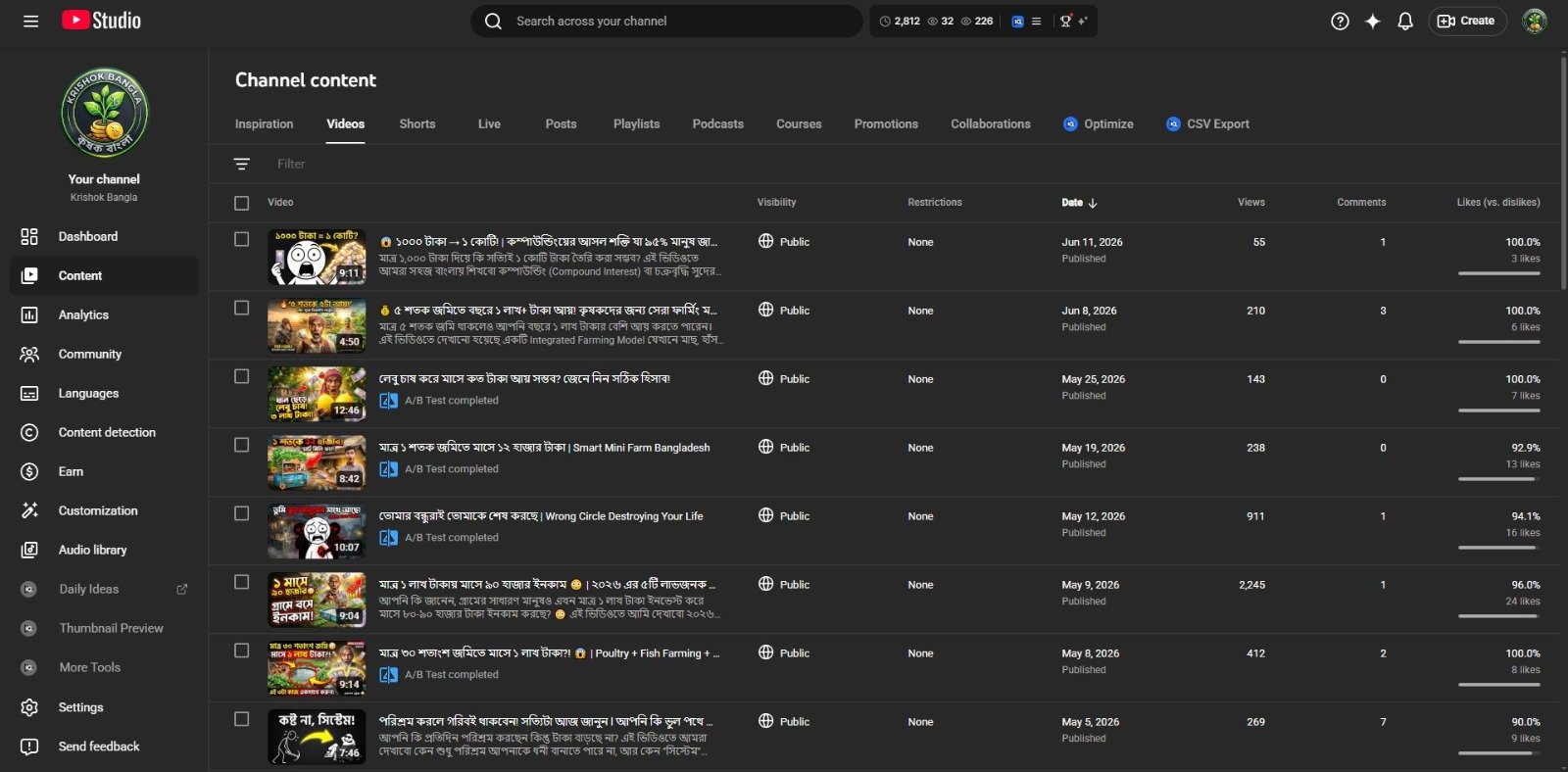This screenshot has width=1568, height=772.
Task: Switch to the Inspiration tab
Action: (x=264, y=124)
